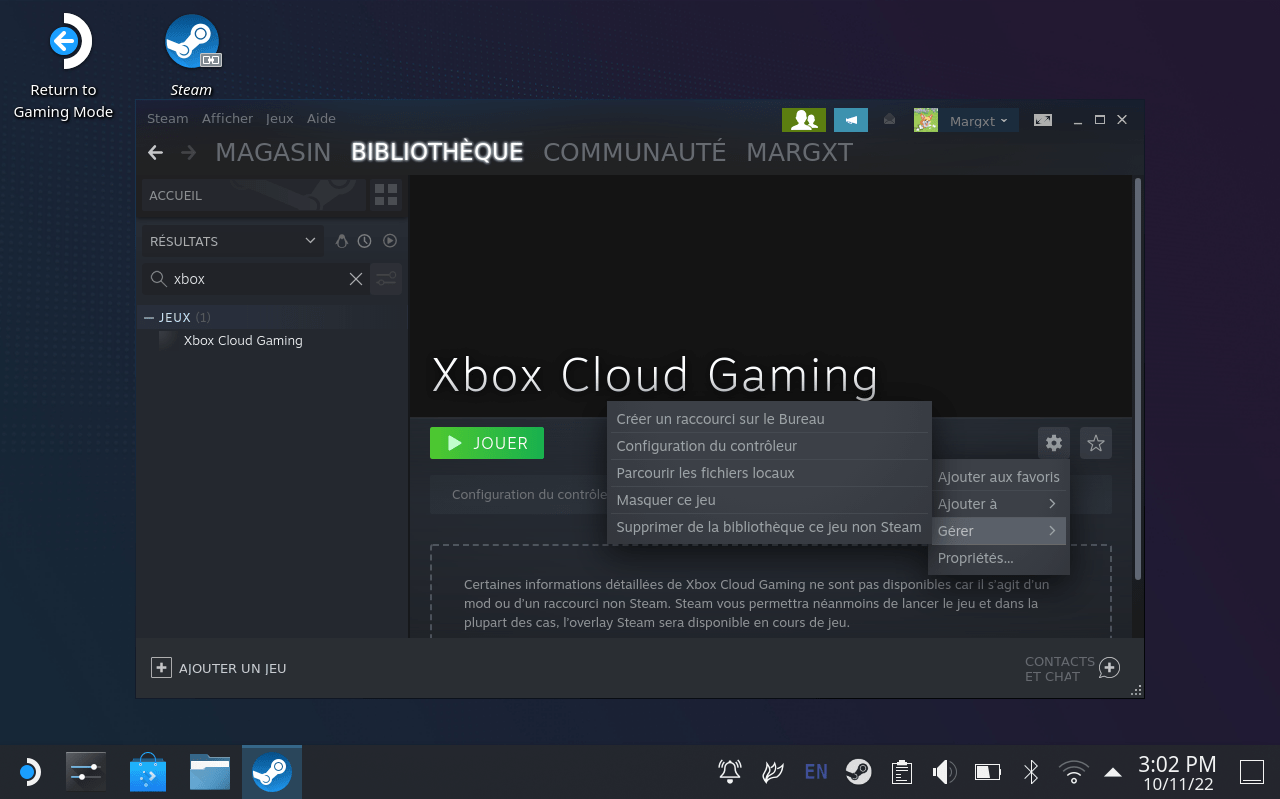Sort by recent activity clock icon
1280x799 pixels.
point(365,241)
